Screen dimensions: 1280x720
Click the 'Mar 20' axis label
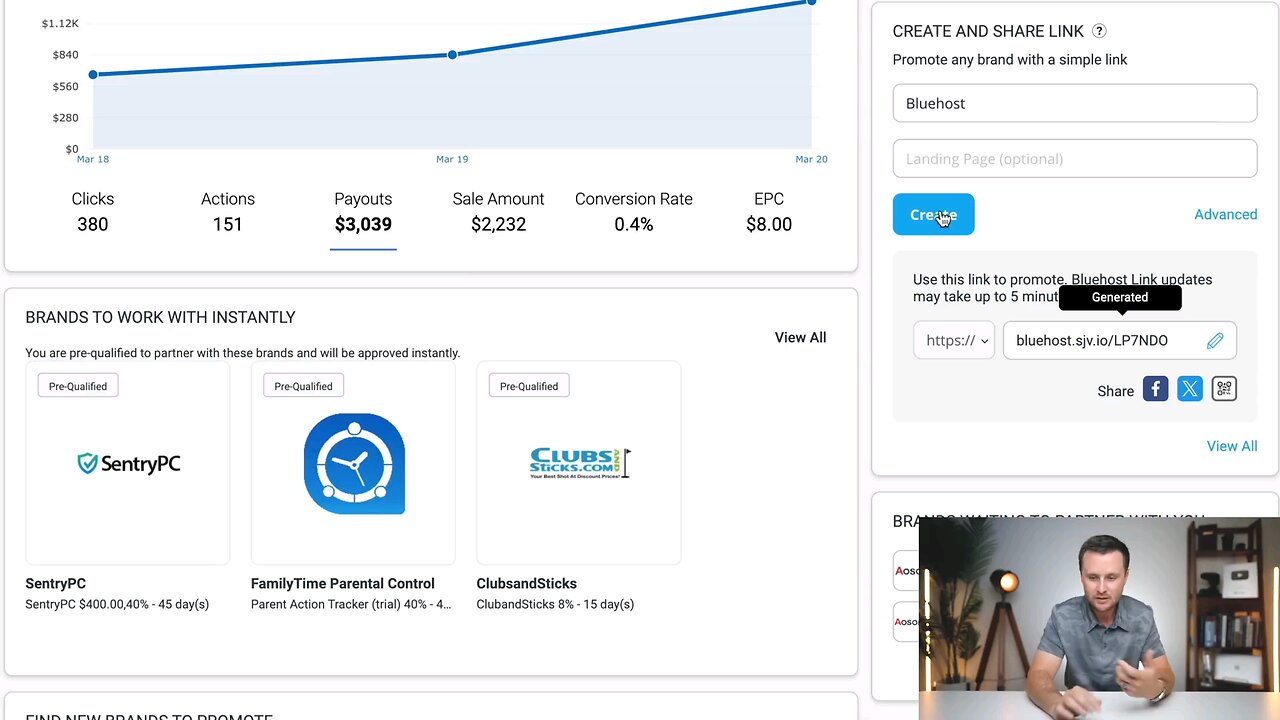coord(811,159)
